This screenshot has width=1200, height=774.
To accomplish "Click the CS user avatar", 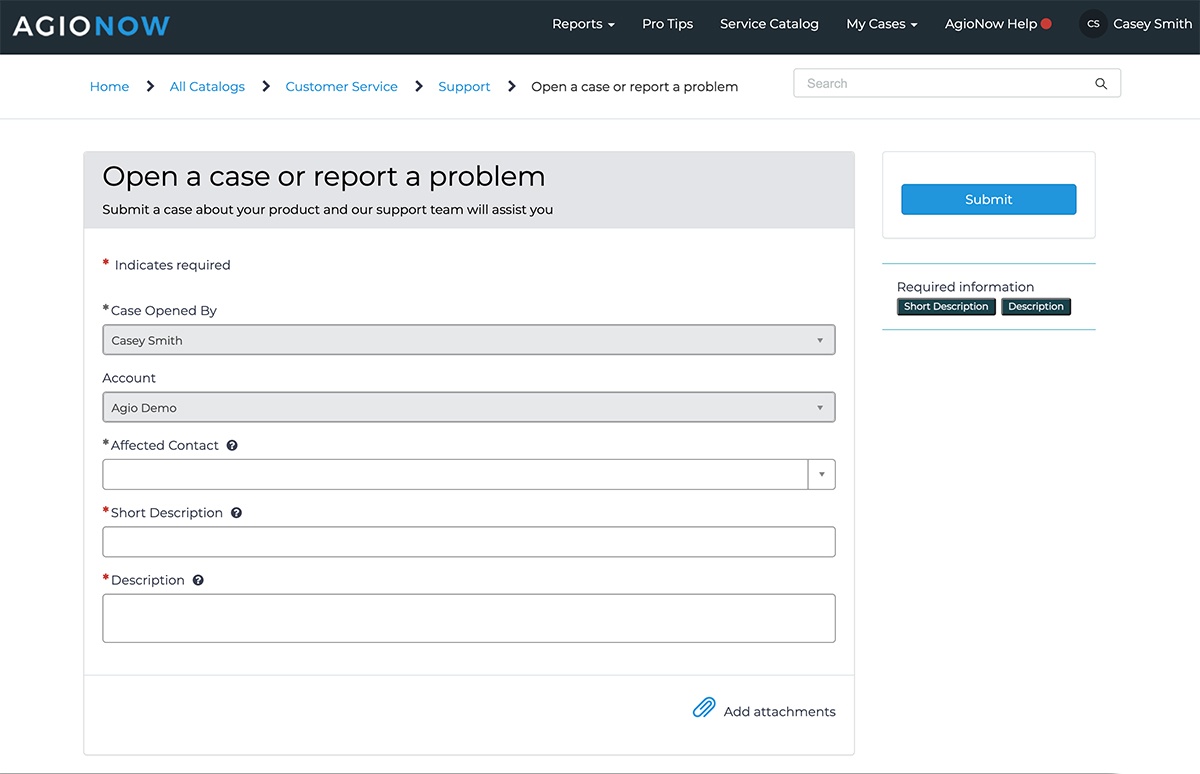I will [1093, 24].
